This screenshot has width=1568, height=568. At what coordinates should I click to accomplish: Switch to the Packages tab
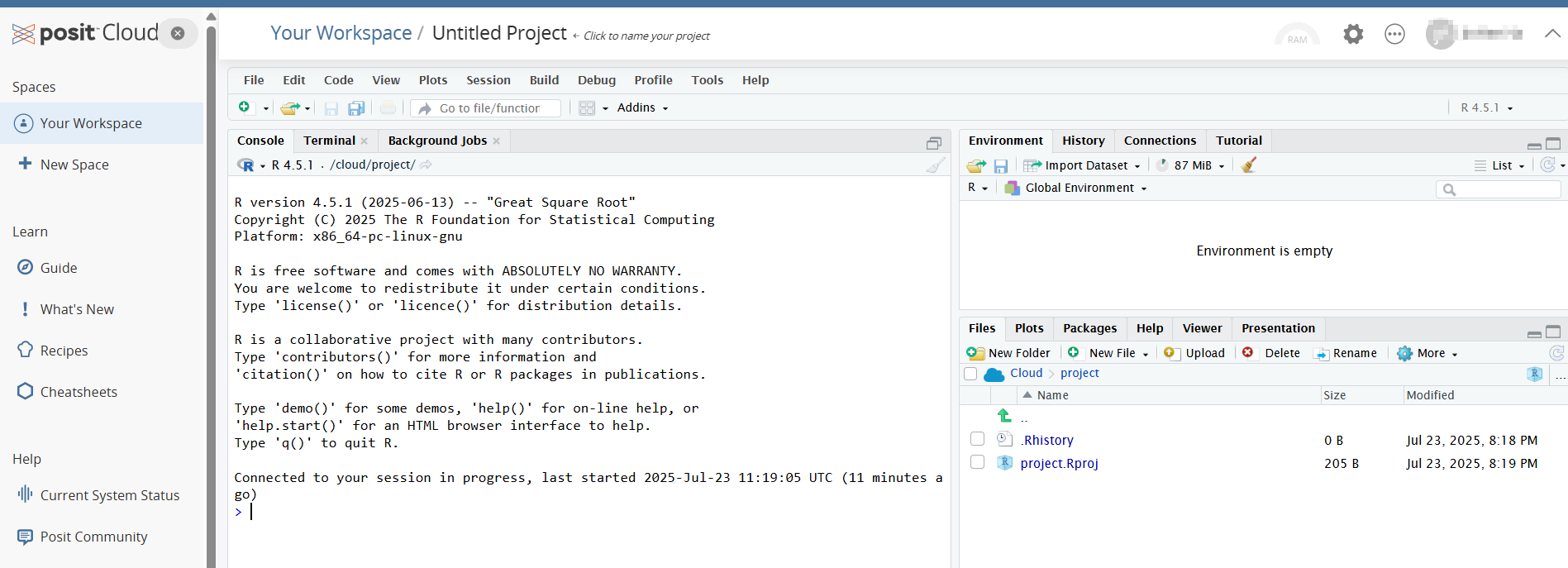click(1089, 328)
